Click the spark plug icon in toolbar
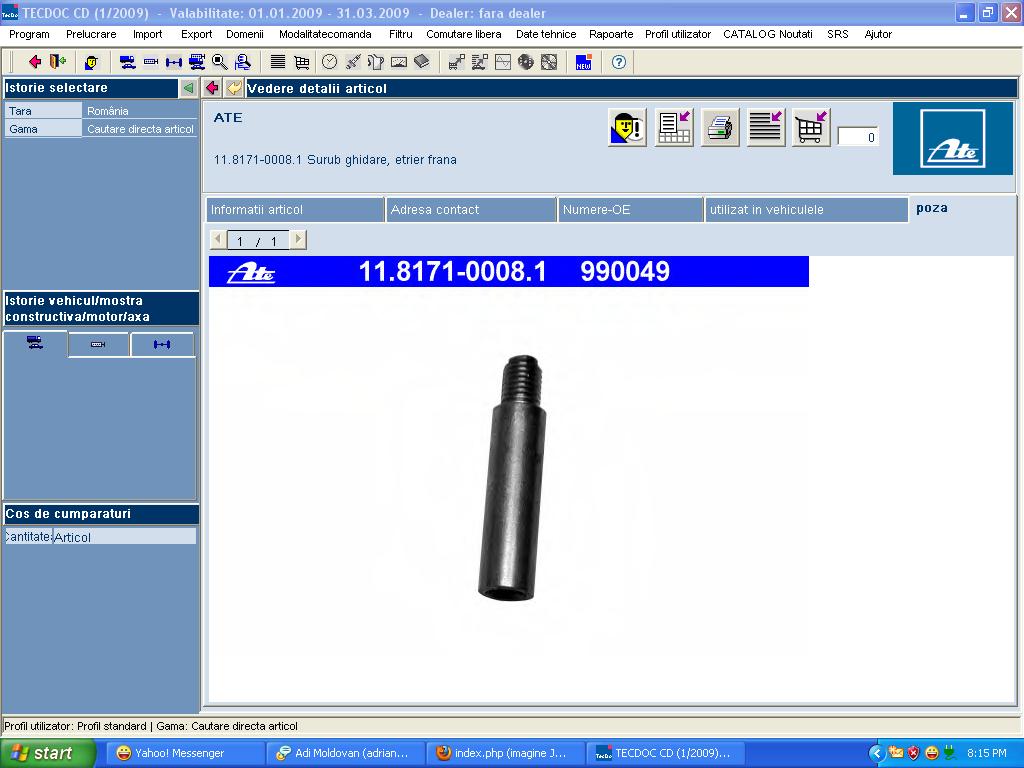This screenshot has width=1024, height=768. [353, 62]
